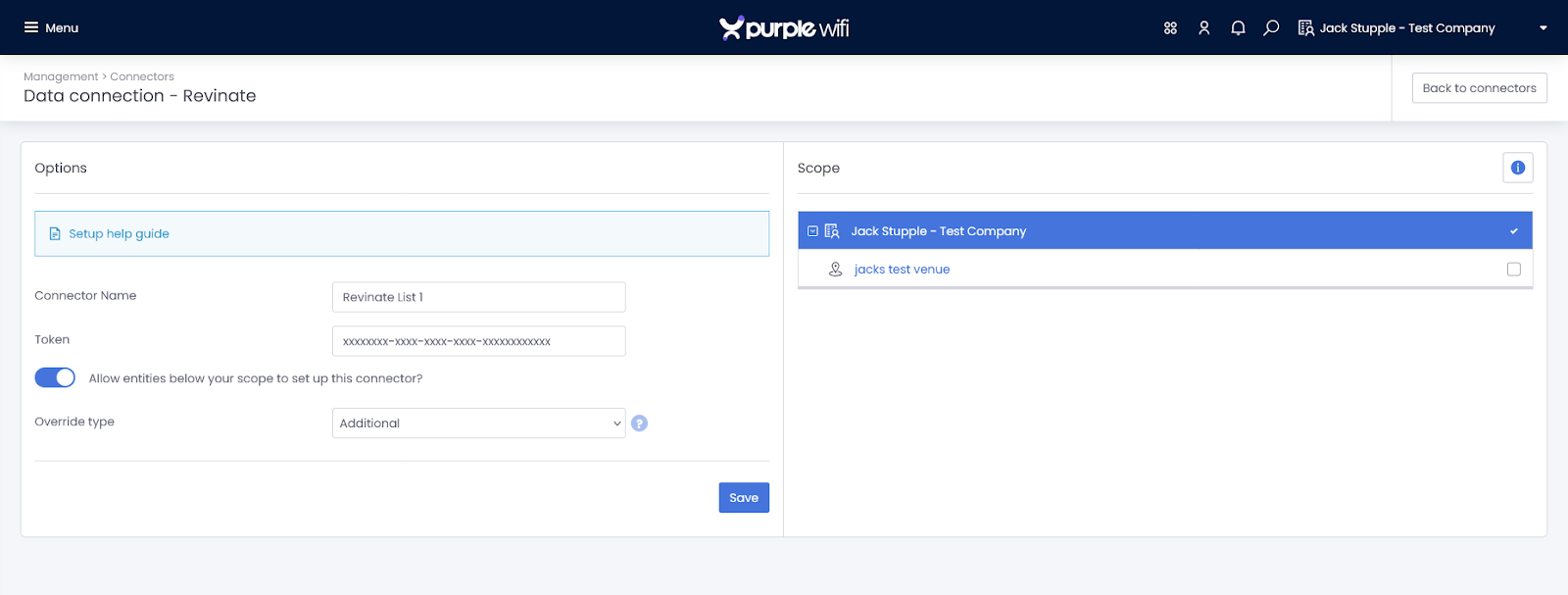Select Jack Stupple - Test Company scope row
Image resolution: width=1568 pixels, height=595 pixels.
point(1165,231)
